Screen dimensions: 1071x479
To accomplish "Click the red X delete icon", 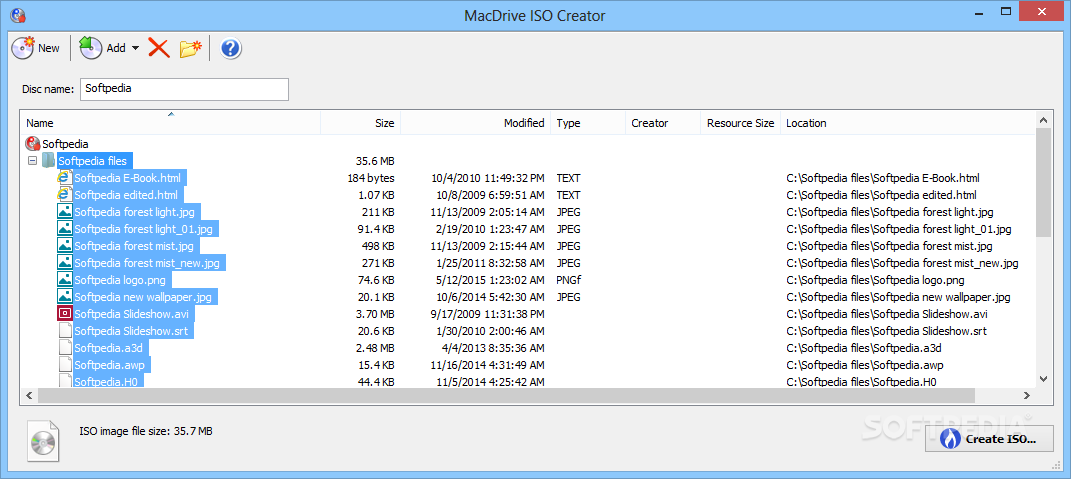I will point(159,48).
